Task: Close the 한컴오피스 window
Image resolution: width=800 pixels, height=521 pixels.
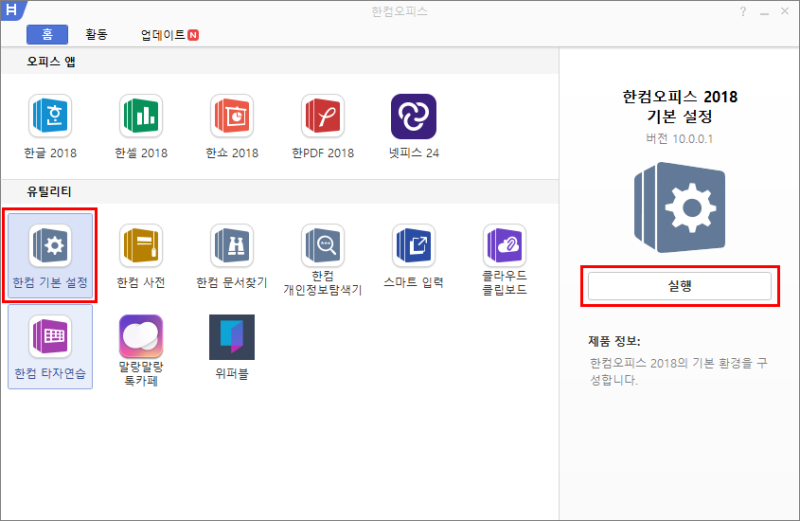Action: (785, 11)
